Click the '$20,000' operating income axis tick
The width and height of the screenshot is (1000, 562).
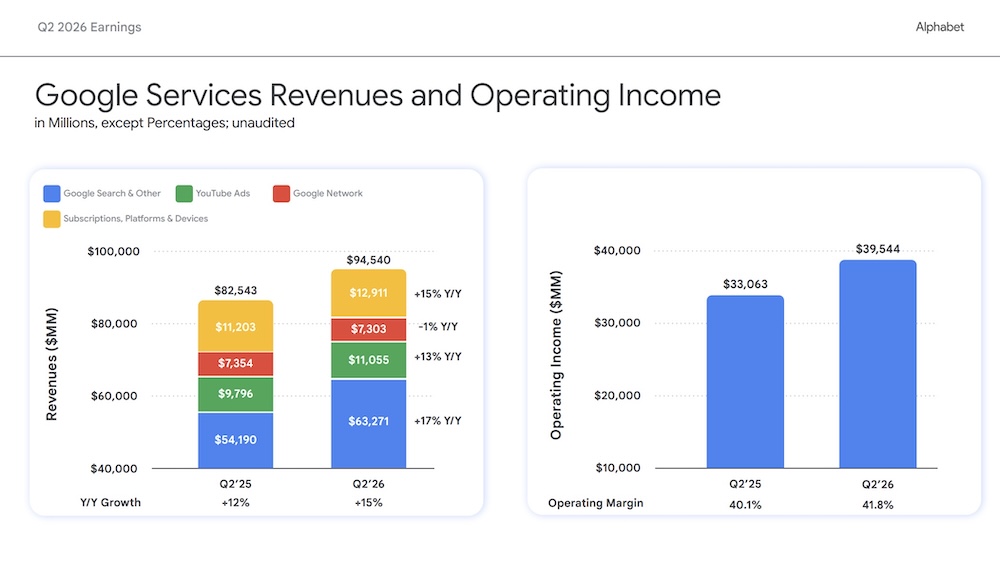click(x=617, y=396)
